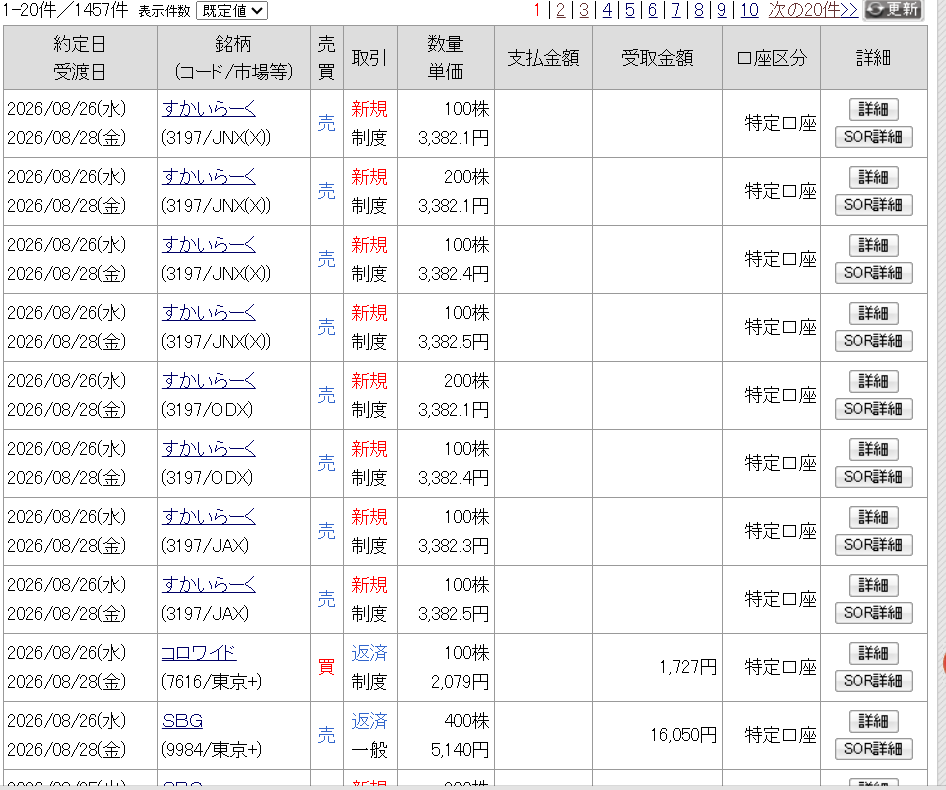The image size is (946, 790).
Task: Go to page 2 of results
Action: 560,10
